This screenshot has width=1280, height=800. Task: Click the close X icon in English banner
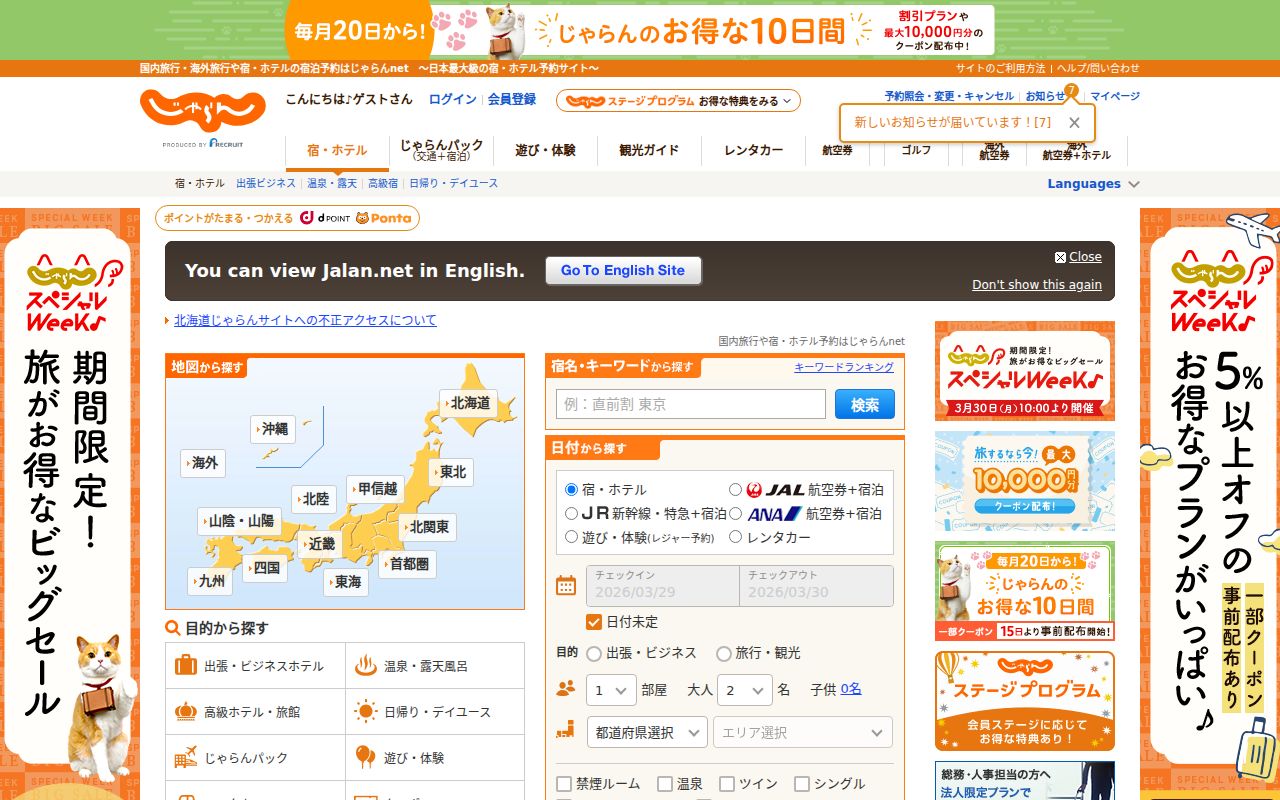[x=1060, y=257]
